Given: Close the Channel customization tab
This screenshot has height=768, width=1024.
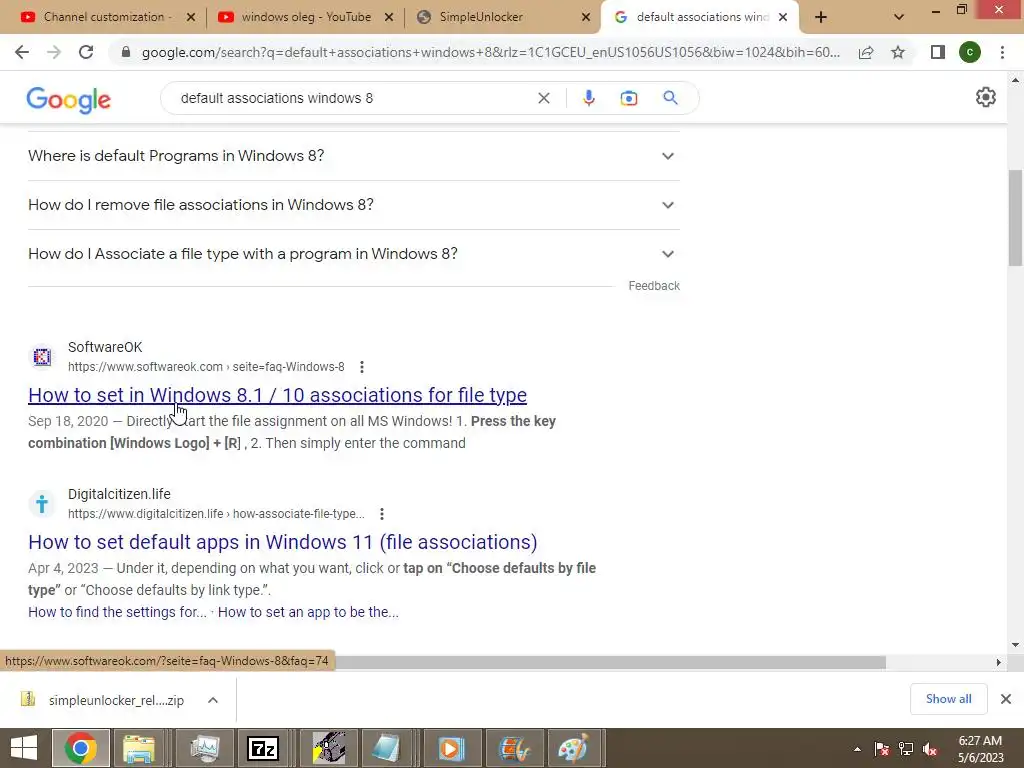Looking at the screenshot, I should (x=191, y=18).
